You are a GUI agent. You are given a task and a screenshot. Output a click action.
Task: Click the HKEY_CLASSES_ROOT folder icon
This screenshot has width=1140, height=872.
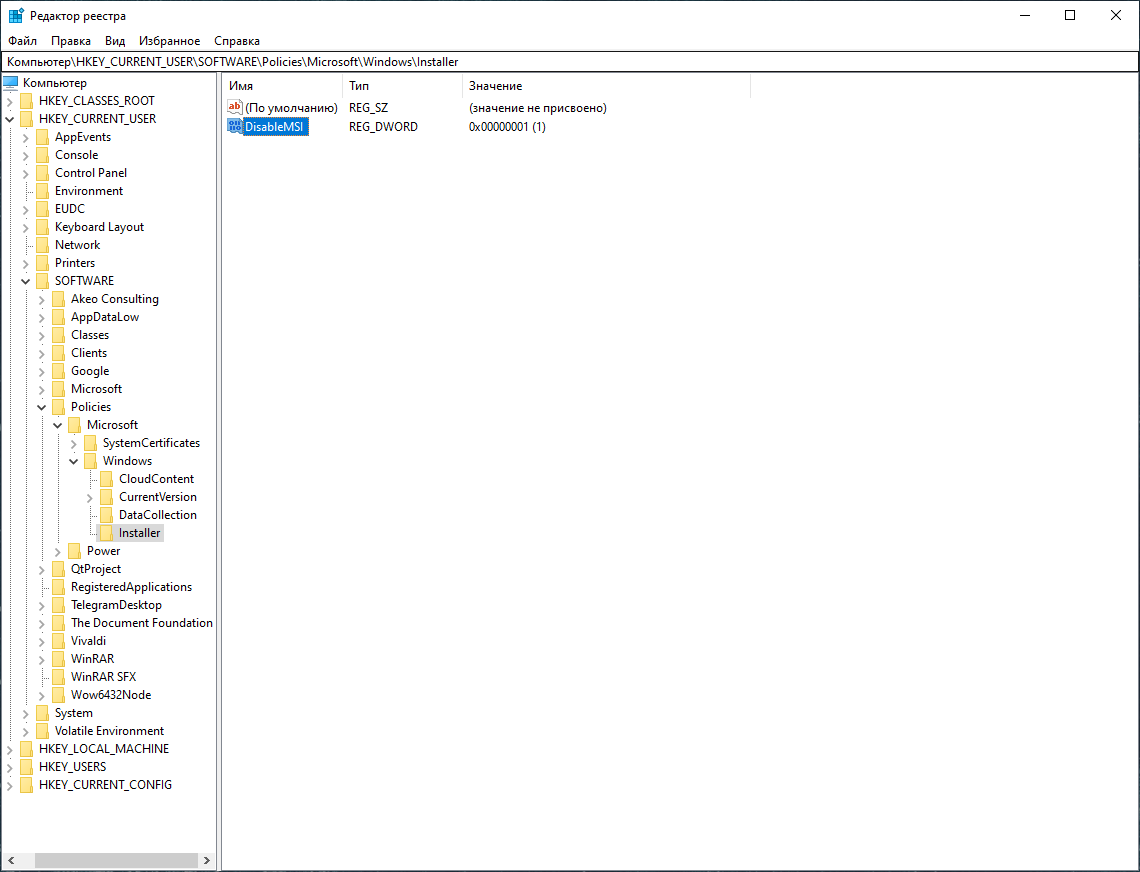(x=27, y=100)
